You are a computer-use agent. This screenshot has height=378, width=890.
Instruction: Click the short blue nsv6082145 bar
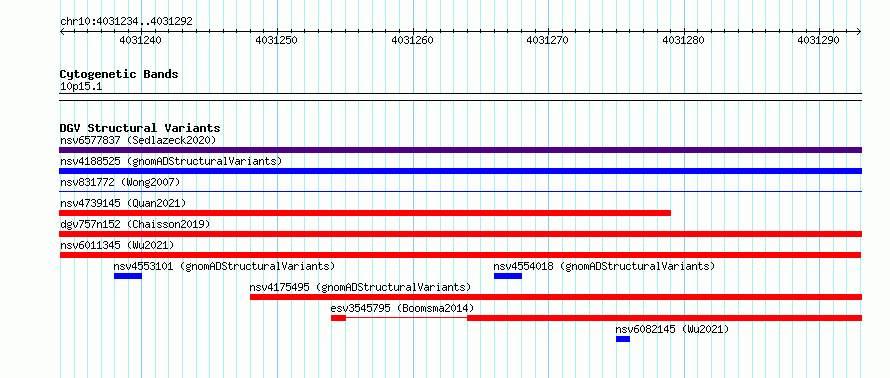tap(623, 339)
